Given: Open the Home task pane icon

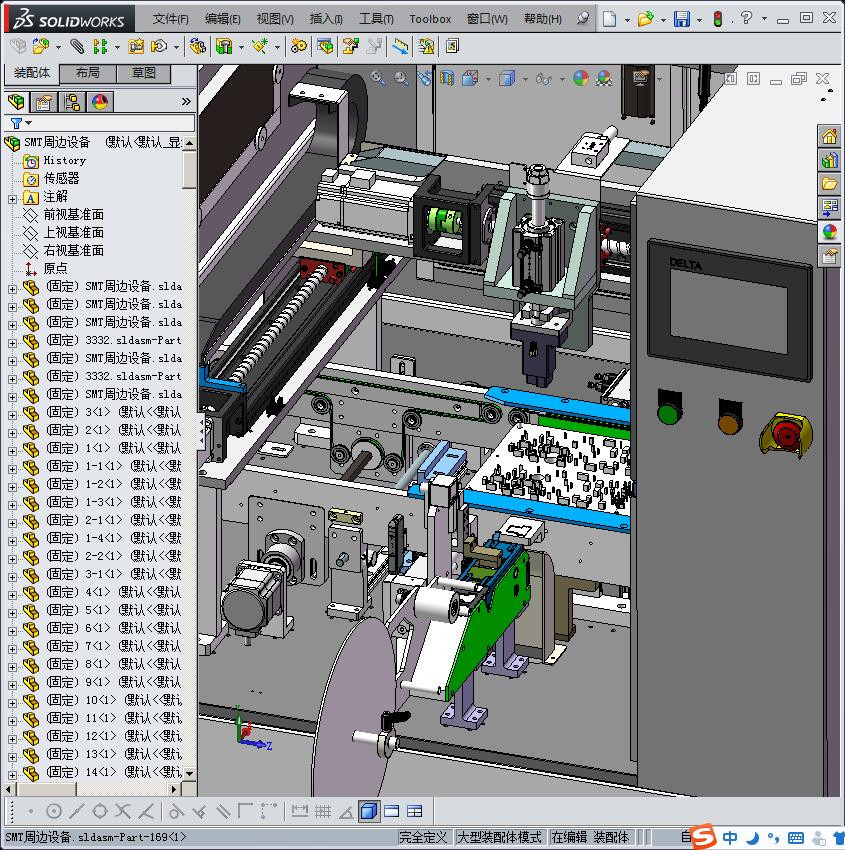Looking at the screenshot, I should 829,137.
